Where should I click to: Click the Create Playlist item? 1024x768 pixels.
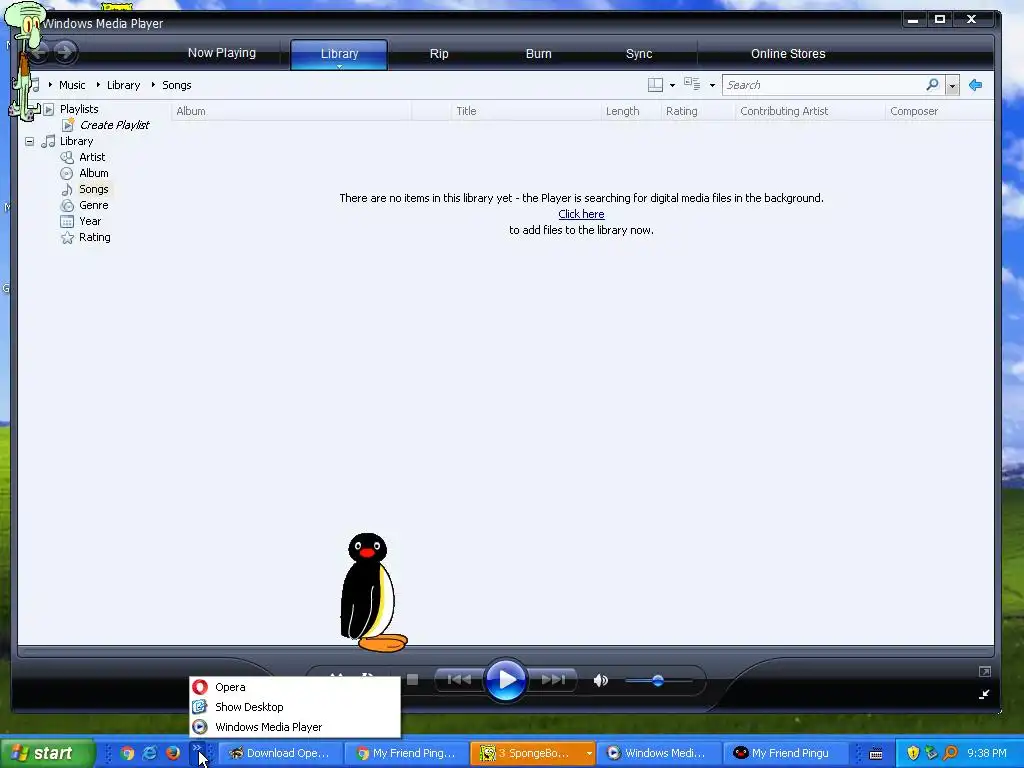(x=114, y=125)
